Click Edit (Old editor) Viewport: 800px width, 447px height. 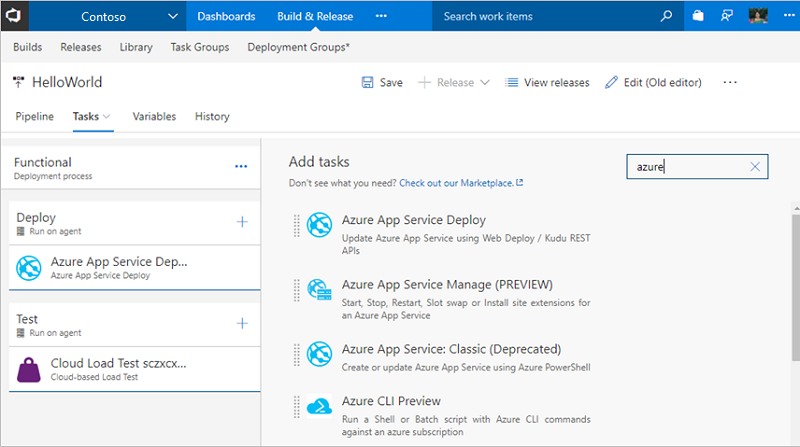(x=653, y=83)
